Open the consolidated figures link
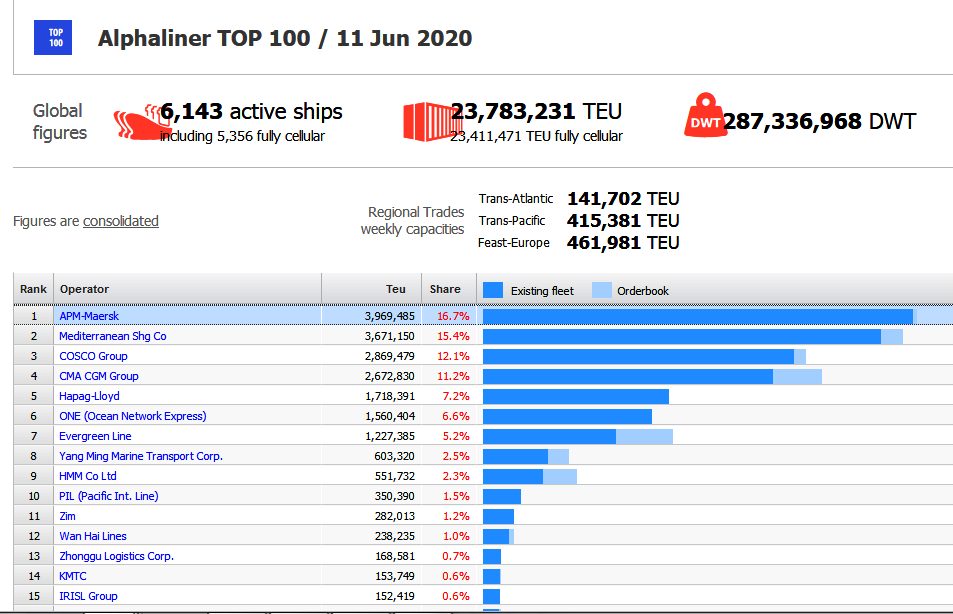 (121, 221)
